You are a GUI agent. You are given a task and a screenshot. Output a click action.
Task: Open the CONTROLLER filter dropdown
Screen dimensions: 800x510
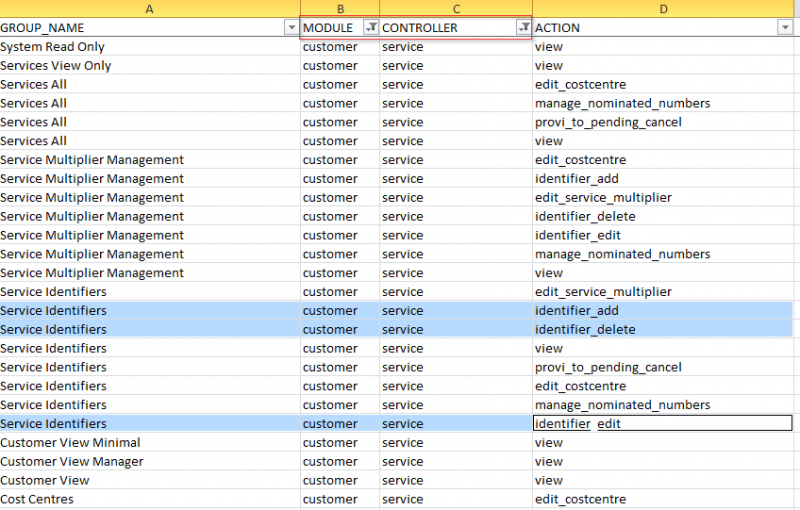tap(523, 28)
